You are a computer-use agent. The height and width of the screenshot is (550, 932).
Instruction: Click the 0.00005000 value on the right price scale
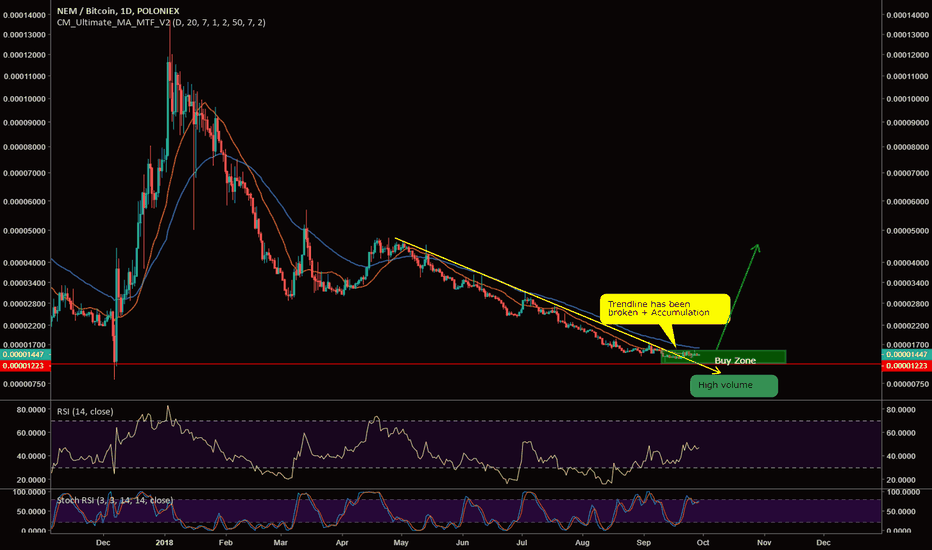[x=907, y=231]
